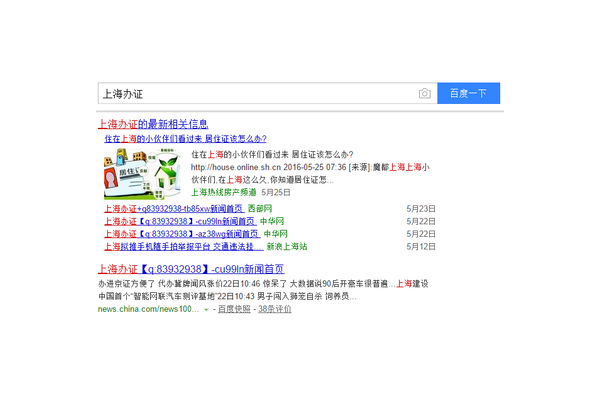The width and height of the screenshot is (600, 400).
Task: Open the tb85xw 新闻首页 link from 西部网
Action: [157, 208]
